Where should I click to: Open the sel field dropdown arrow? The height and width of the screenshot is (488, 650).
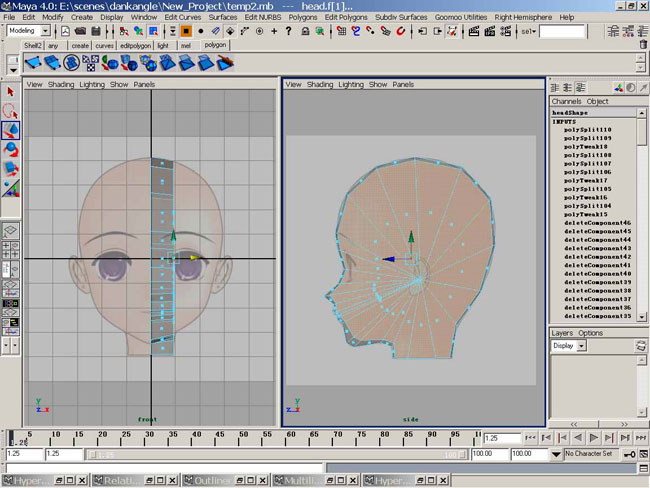click(534, 32)
